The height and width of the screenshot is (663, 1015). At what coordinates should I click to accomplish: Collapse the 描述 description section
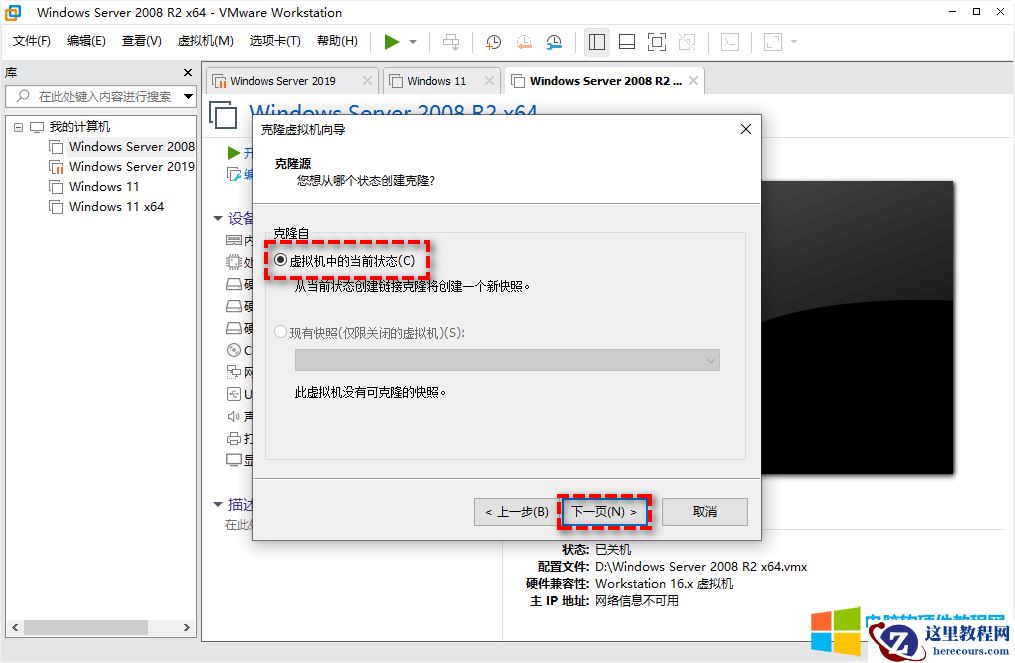pyautogui.click(x=218, y=504)
